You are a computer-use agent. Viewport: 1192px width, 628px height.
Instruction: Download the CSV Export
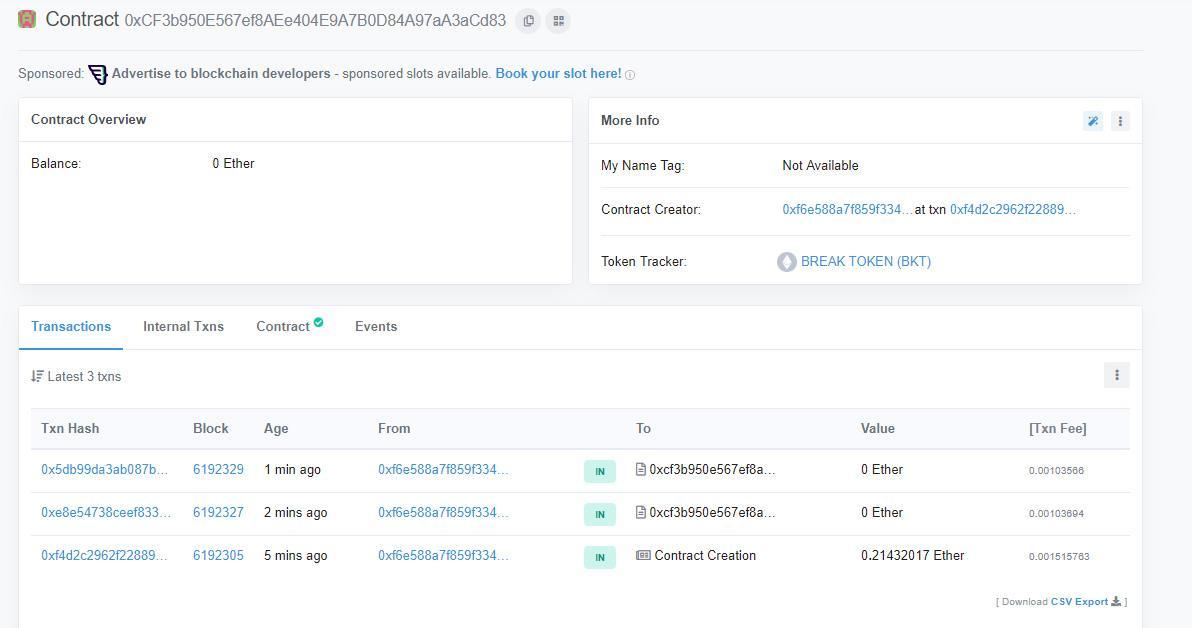[1079, 601]
